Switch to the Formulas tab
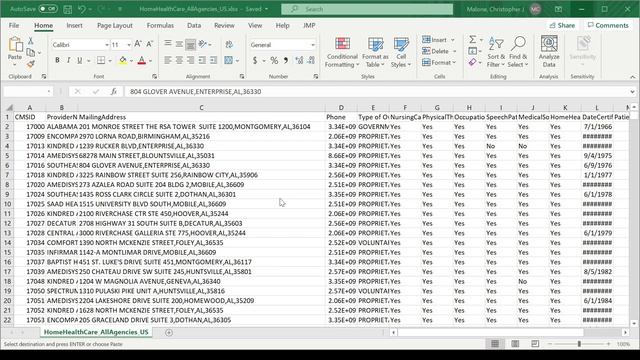This screenshot has width=640, height=360. coord(160,25)
